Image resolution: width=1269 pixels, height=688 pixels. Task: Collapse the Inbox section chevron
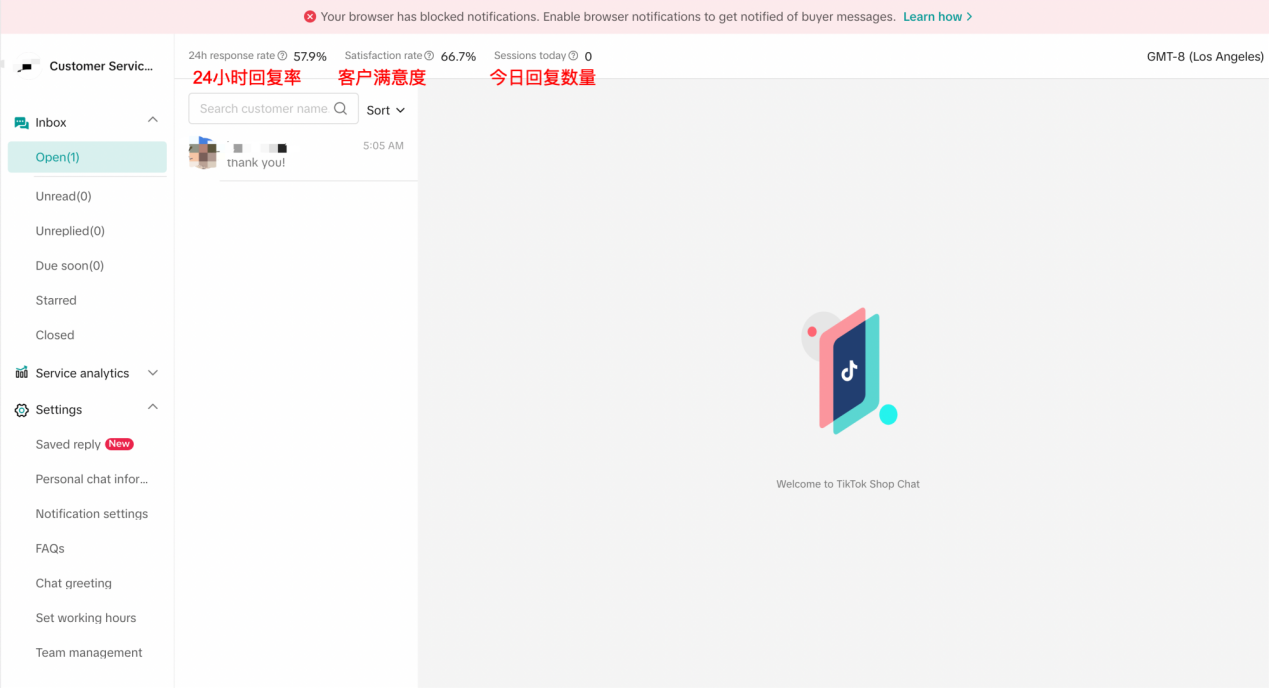pos(153,121)
